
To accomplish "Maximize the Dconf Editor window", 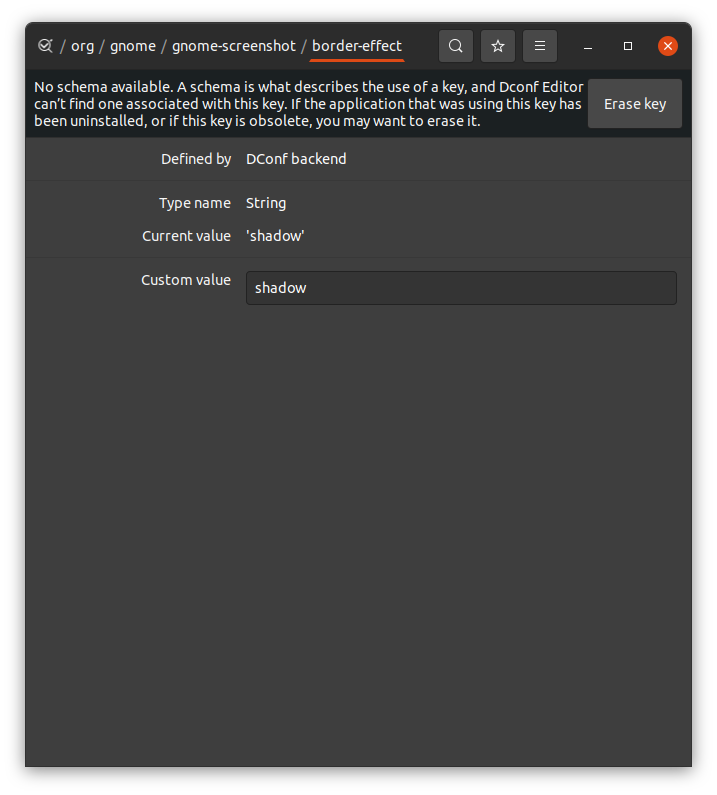I will click(x=628, y=46).
